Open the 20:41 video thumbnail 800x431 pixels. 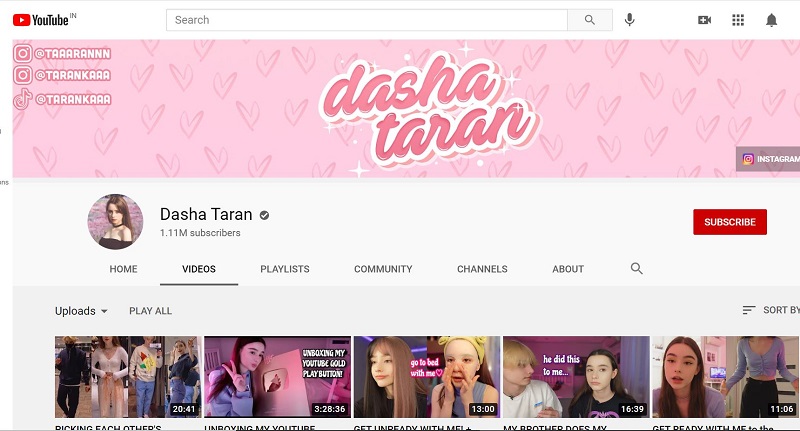pos(128,377)
